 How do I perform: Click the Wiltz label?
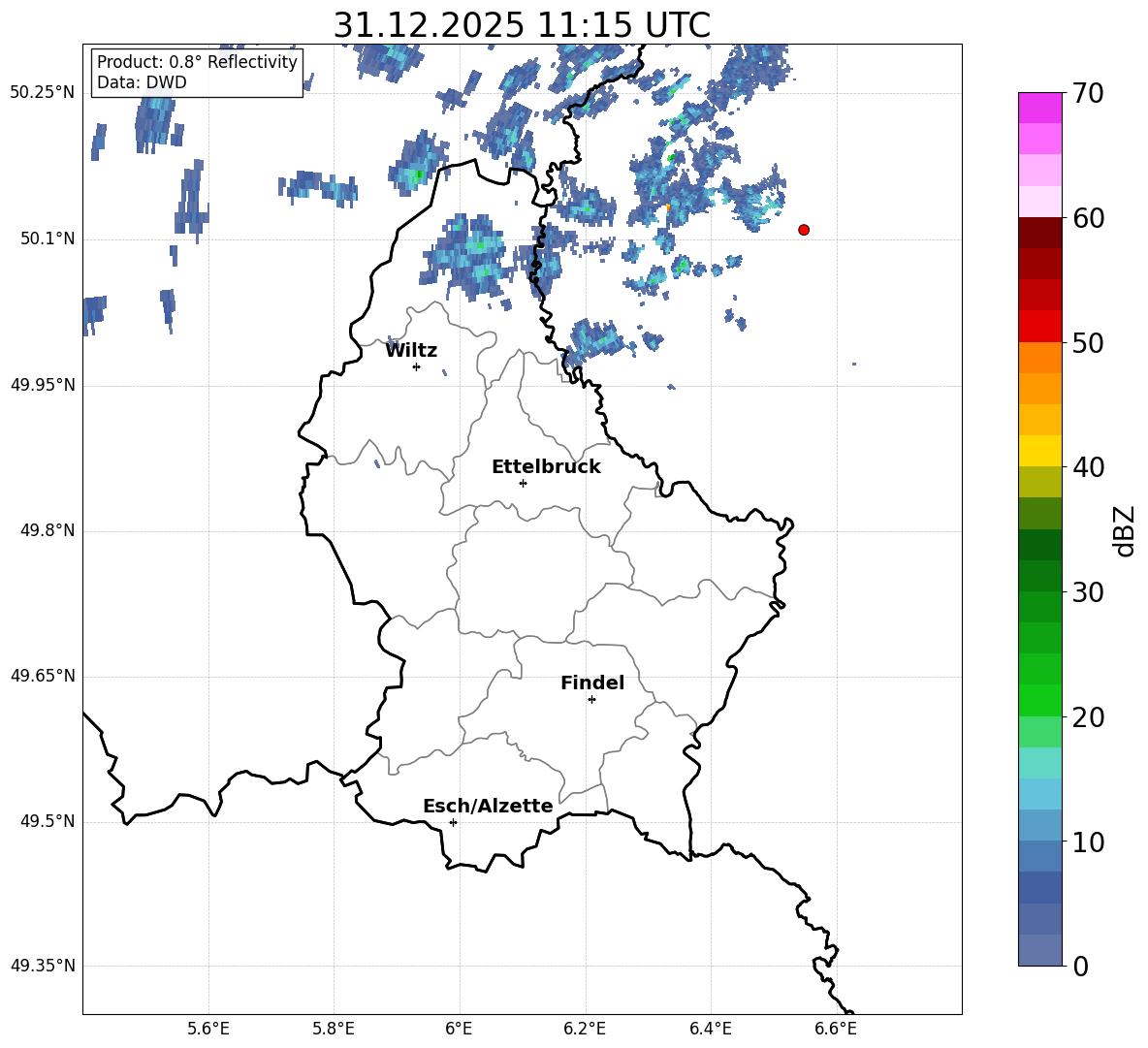pos(411,351)
